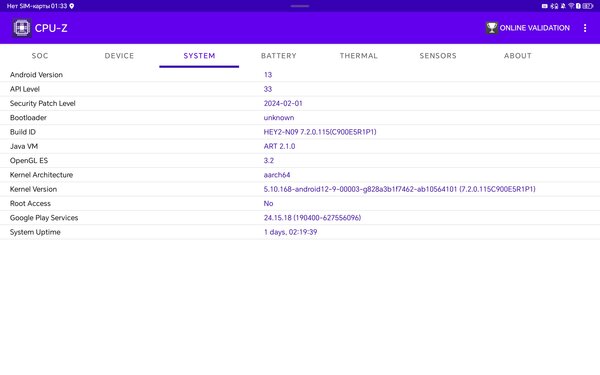Go to the ABOUT tab
This screenshot has height=375, width=600.
[x=518, y=56]
